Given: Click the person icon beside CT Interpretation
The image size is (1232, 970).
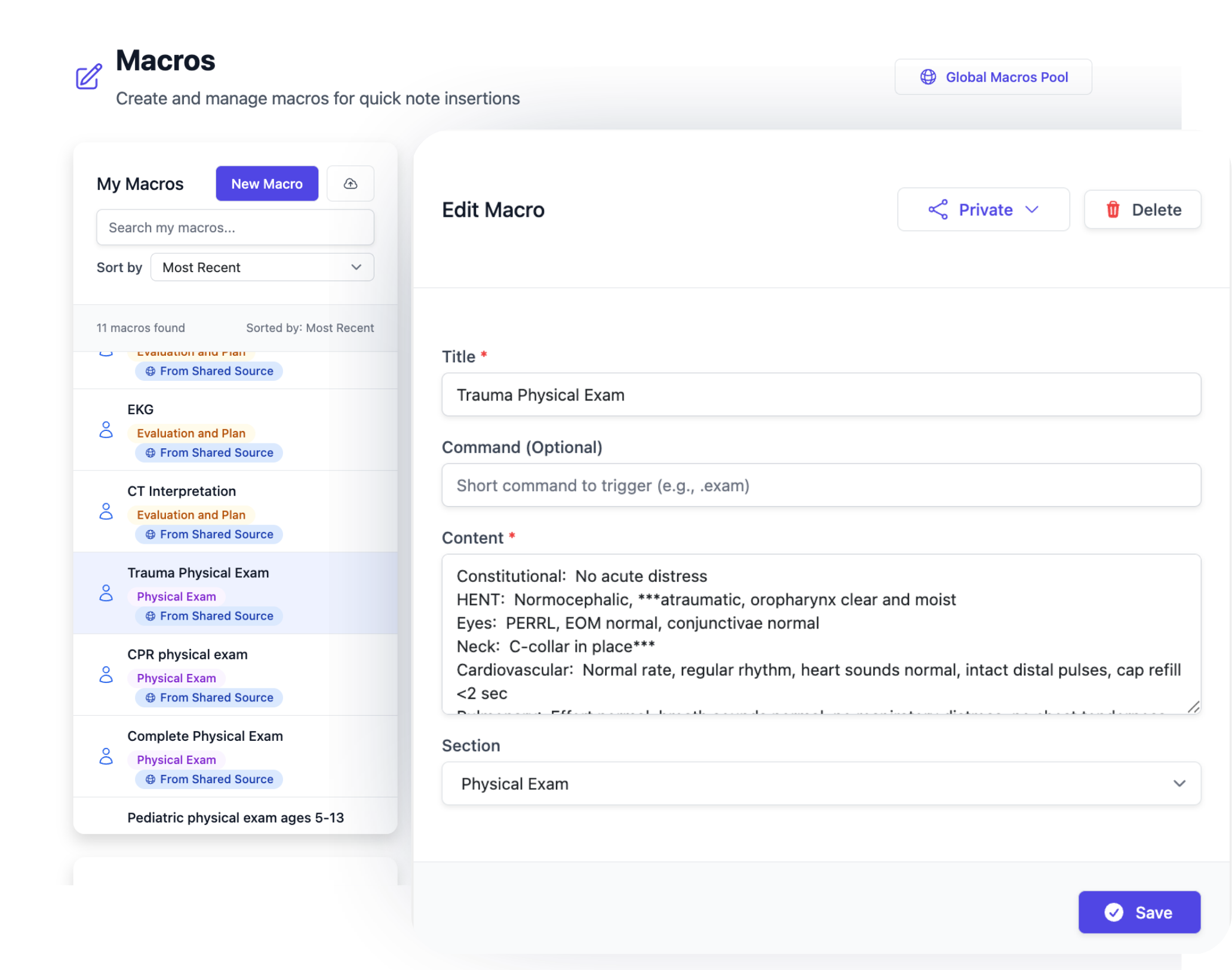Looking at the screenshot, I should point(106,512).
